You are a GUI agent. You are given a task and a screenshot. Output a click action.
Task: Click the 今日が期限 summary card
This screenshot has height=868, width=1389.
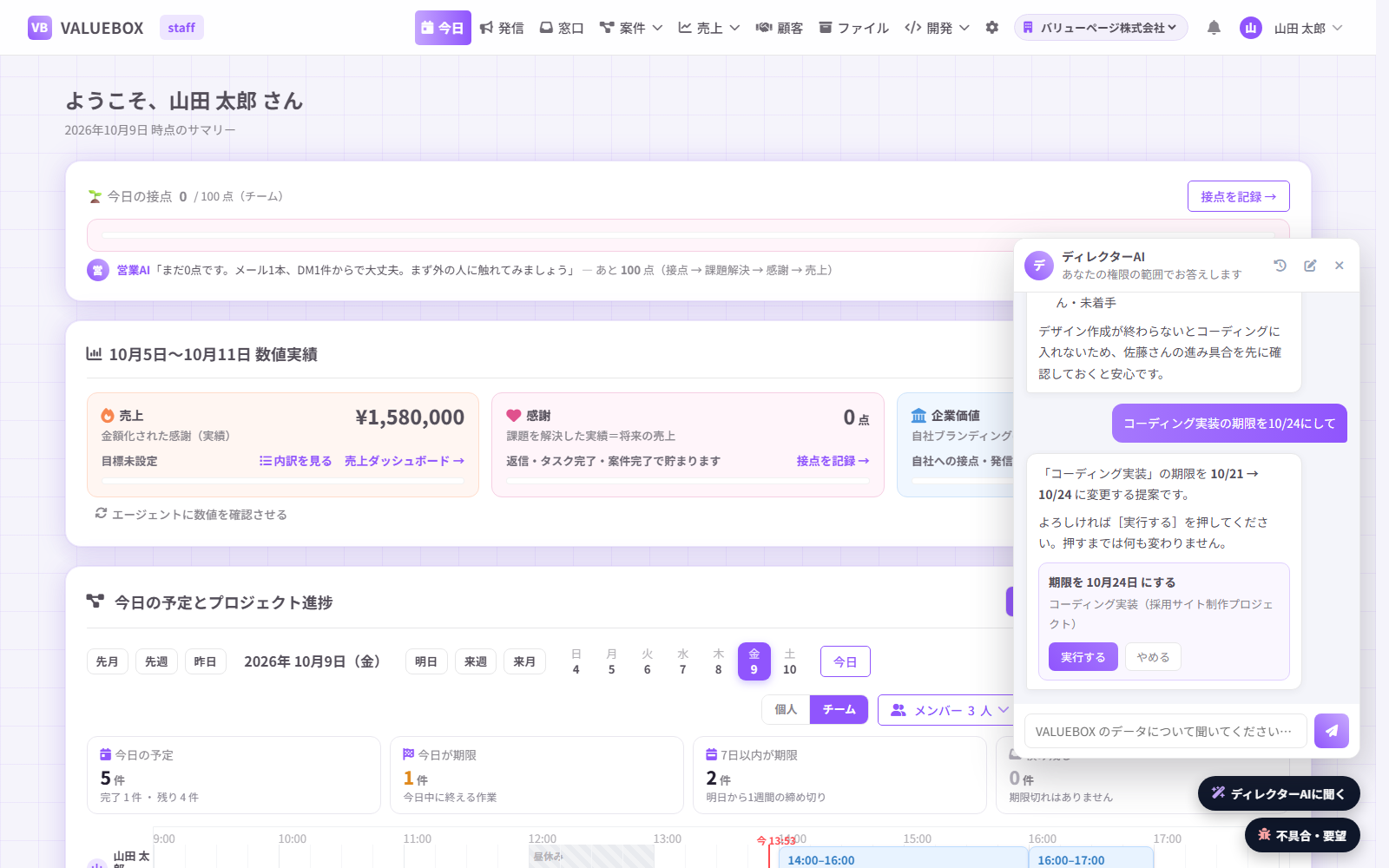(537, 775)
